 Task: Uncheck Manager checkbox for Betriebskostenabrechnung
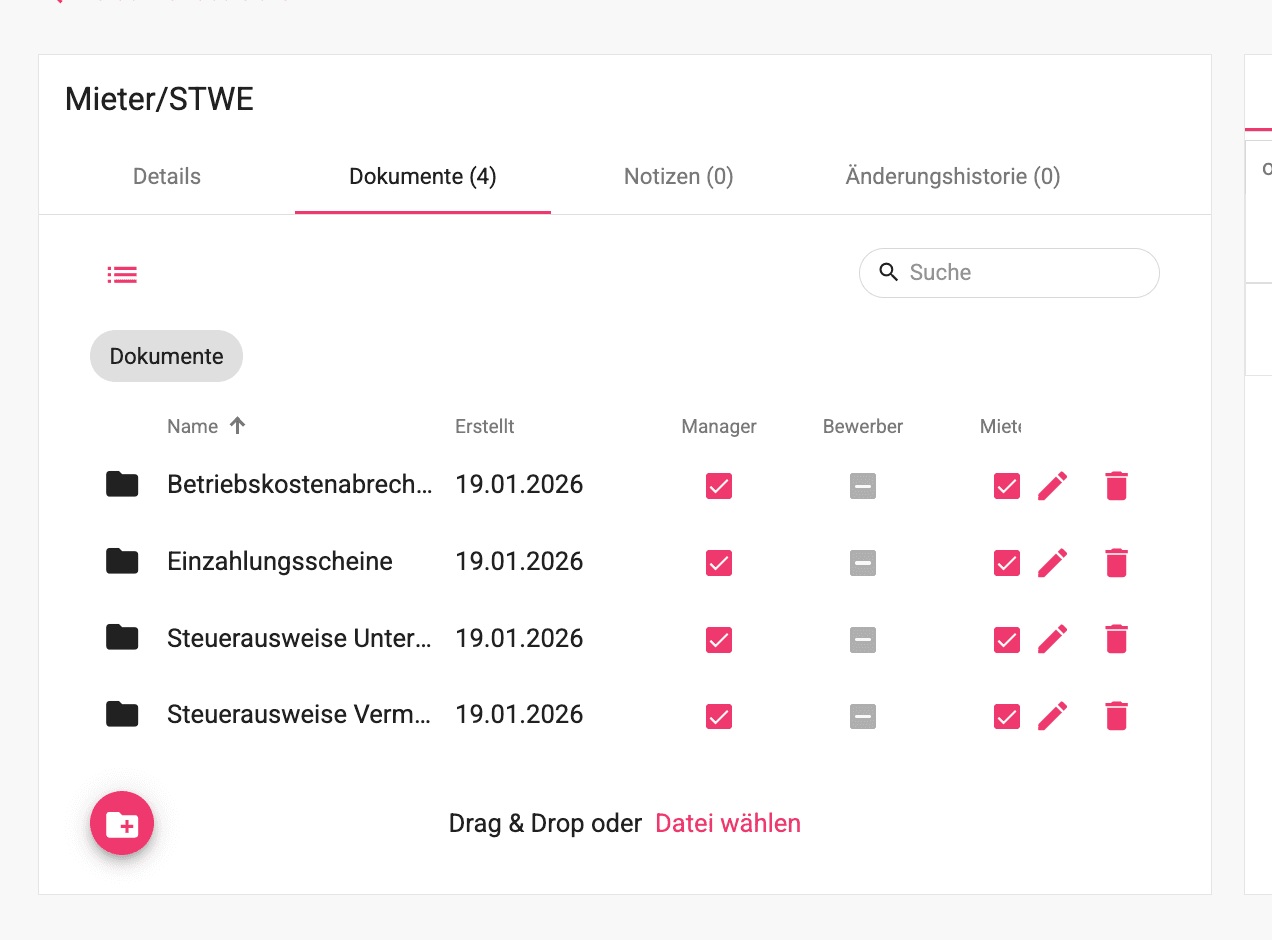point(719,486)
